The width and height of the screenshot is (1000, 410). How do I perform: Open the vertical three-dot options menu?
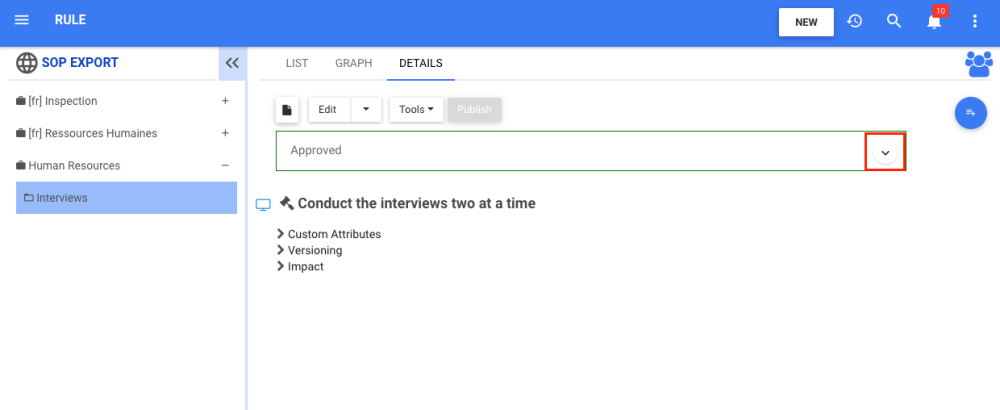975,21
